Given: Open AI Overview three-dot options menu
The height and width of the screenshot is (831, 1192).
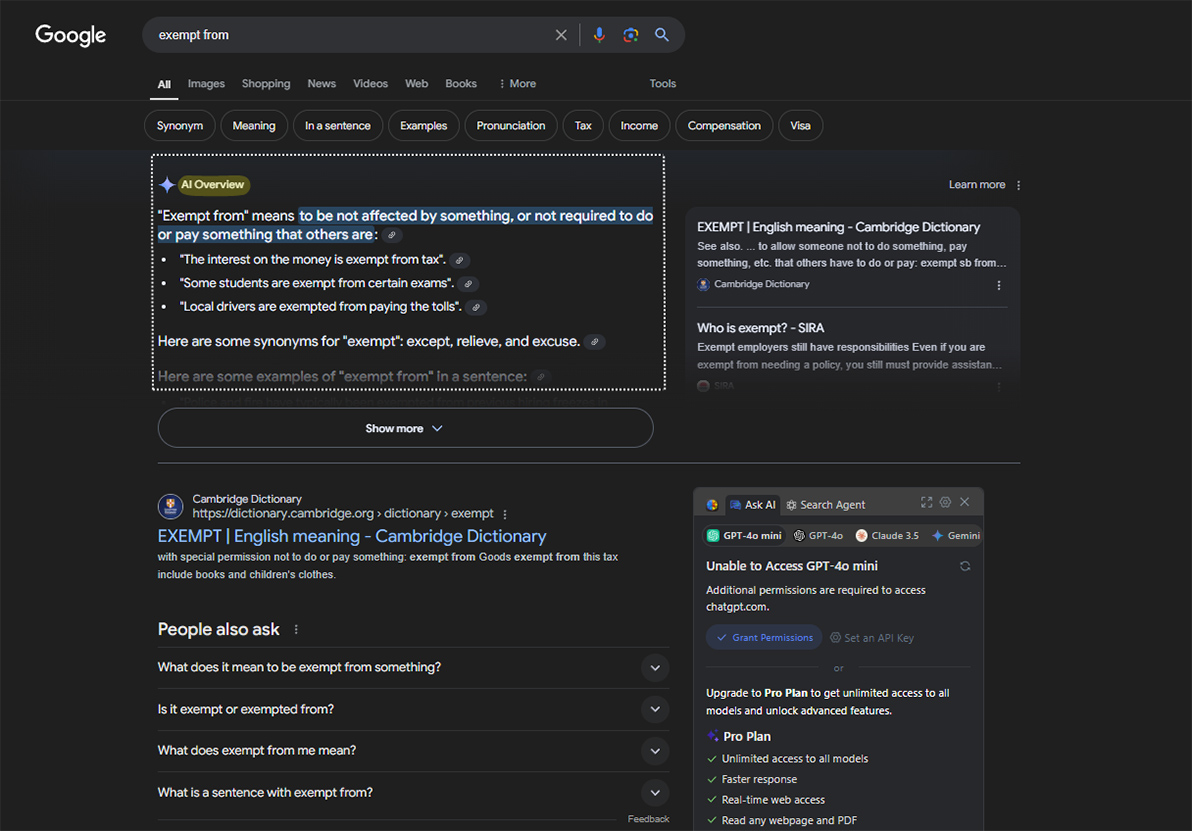Looking at the screenshot, I should click(x=1019, y=185).
